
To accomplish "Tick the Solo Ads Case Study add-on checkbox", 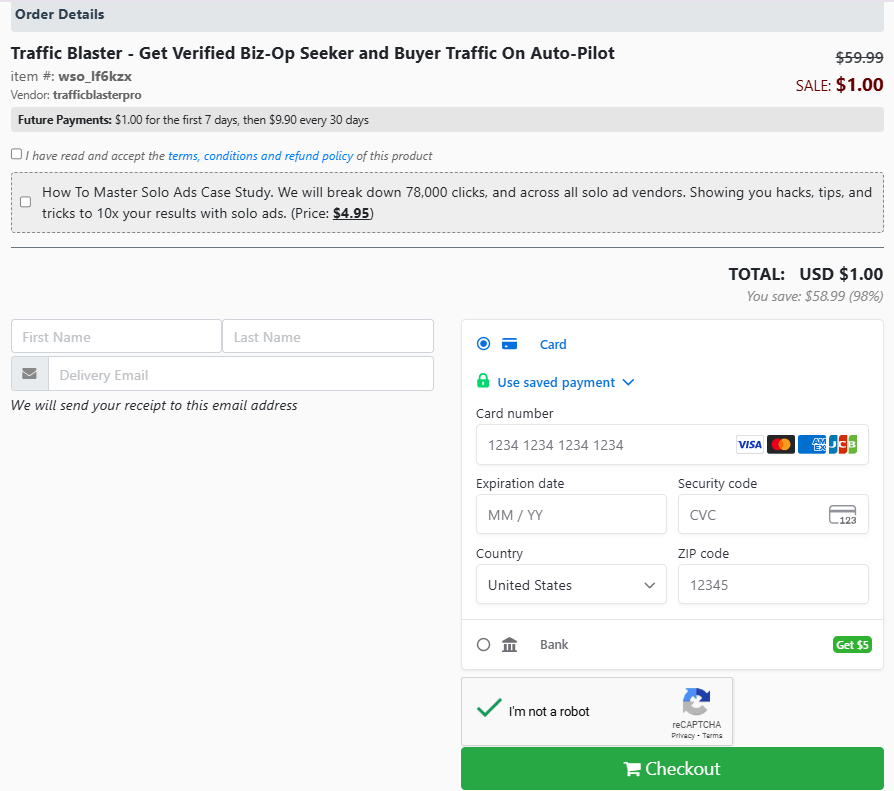I will (x=26, y=201).
